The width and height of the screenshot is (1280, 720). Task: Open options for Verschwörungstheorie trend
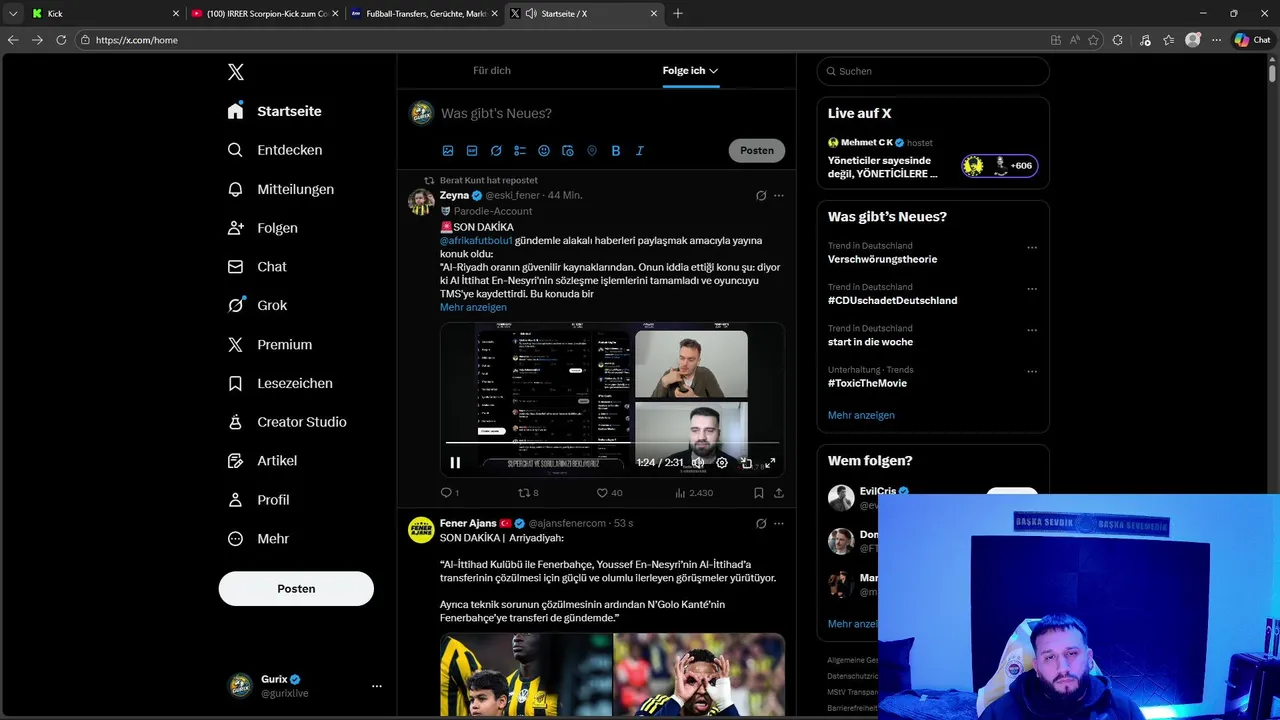click(1032, 248)
